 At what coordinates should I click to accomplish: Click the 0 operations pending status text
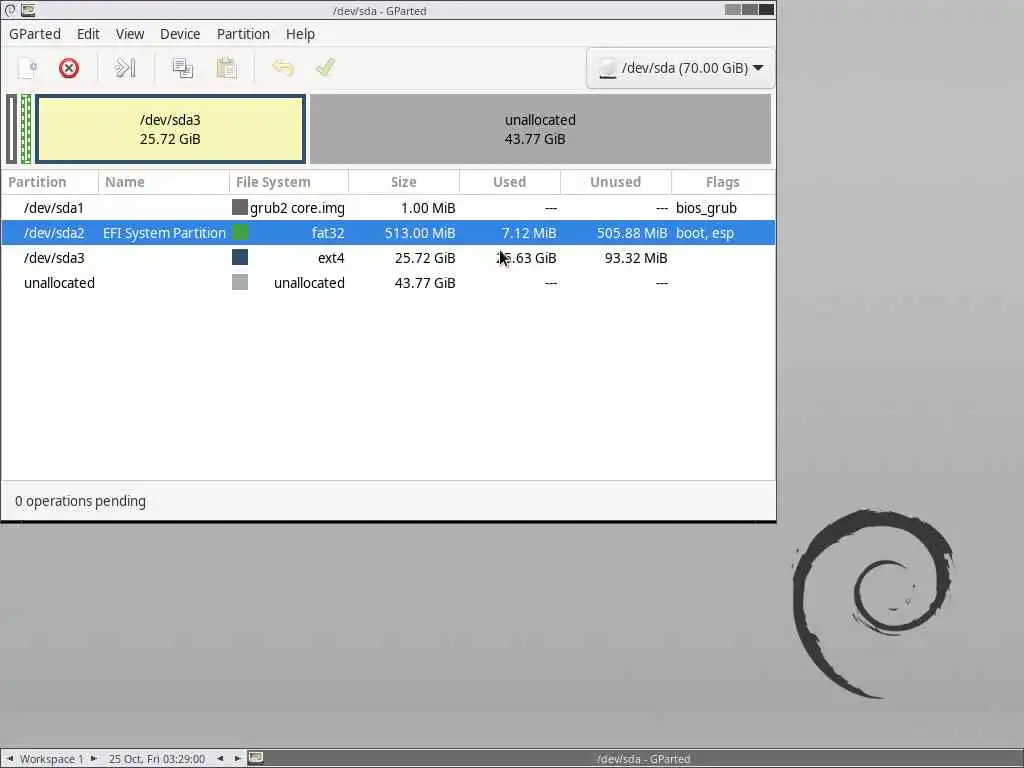tap(80, 501)
